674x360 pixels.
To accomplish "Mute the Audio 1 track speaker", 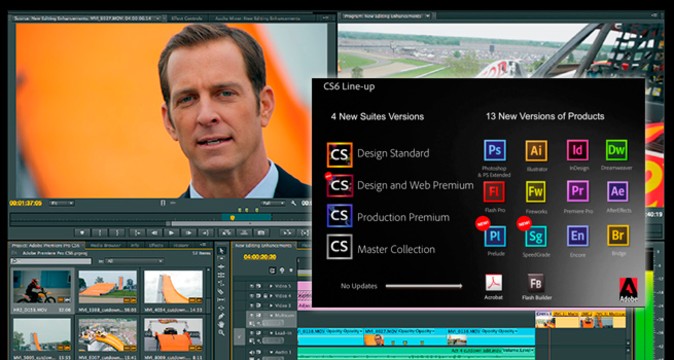I will tap(252, 352).
